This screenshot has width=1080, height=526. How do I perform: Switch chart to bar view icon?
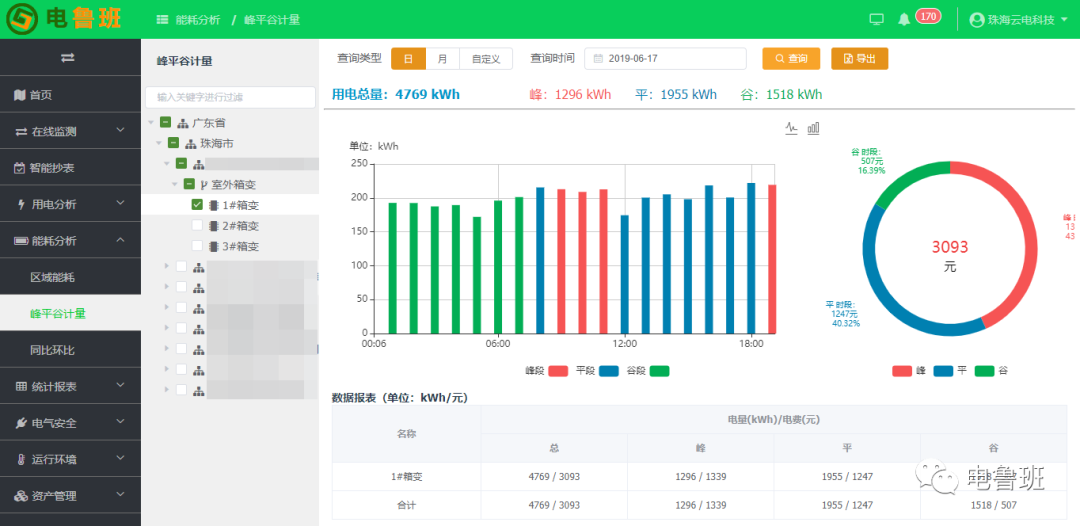(814, 128)
